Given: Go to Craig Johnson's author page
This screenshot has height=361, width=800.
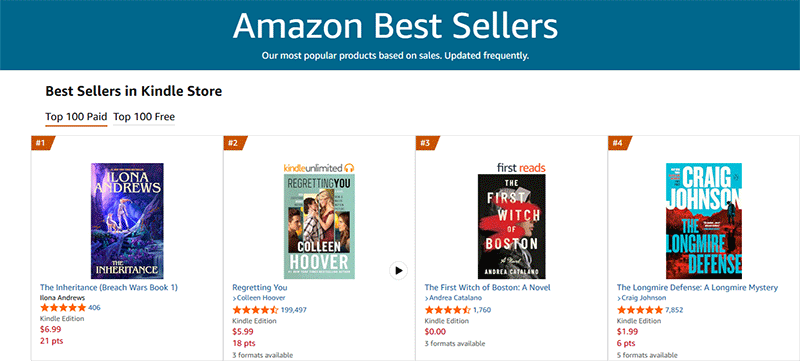Looking at the screenshot, I should (641, 298).
